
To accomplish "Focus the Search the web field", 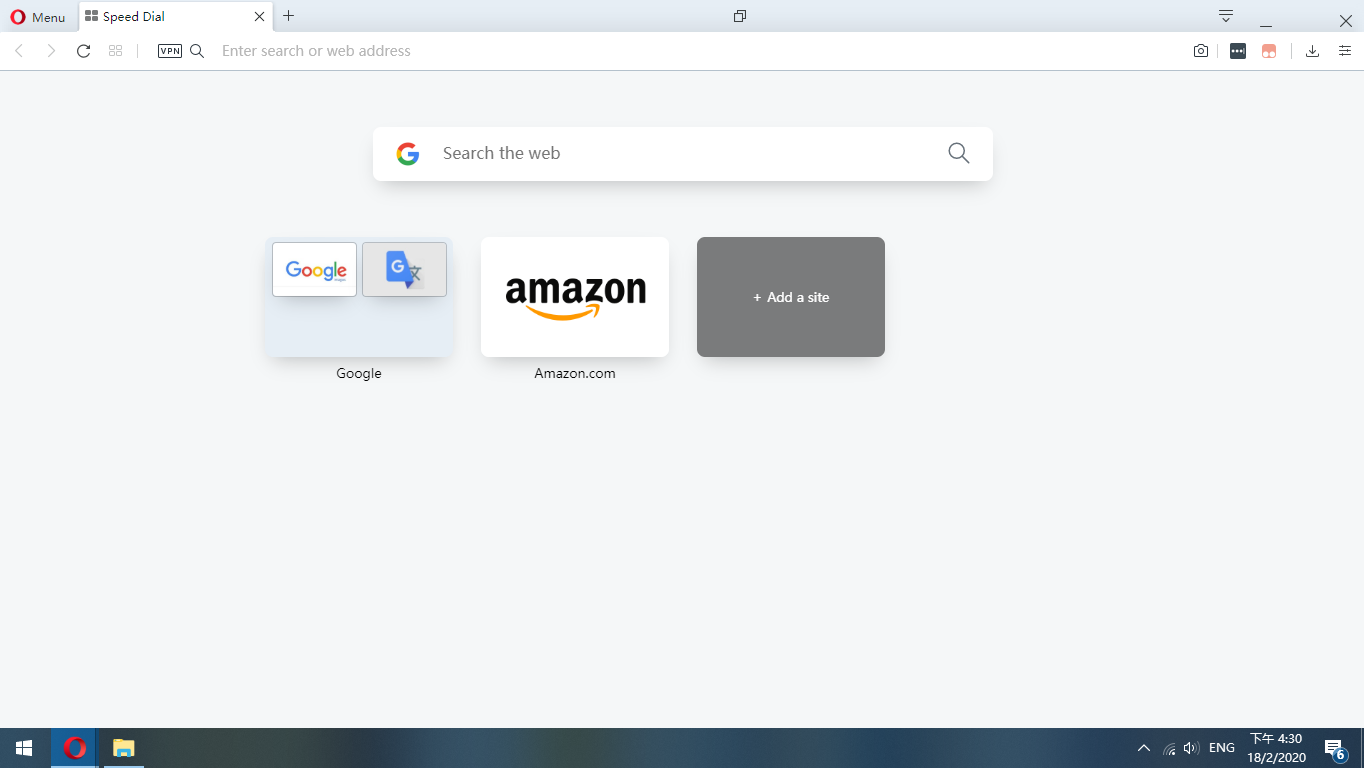I will click(x=683, y=154).
